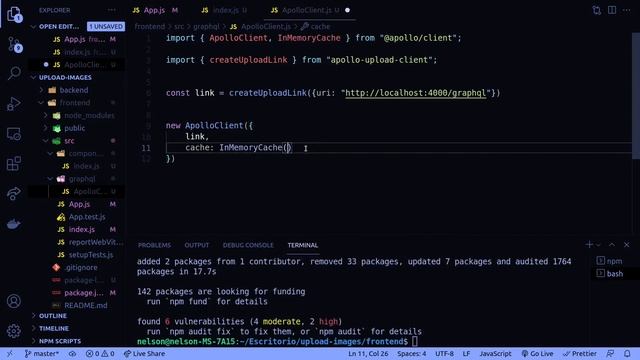Collapse the frontend folder
The image size is (640, 360).
(x=75, y=102)
